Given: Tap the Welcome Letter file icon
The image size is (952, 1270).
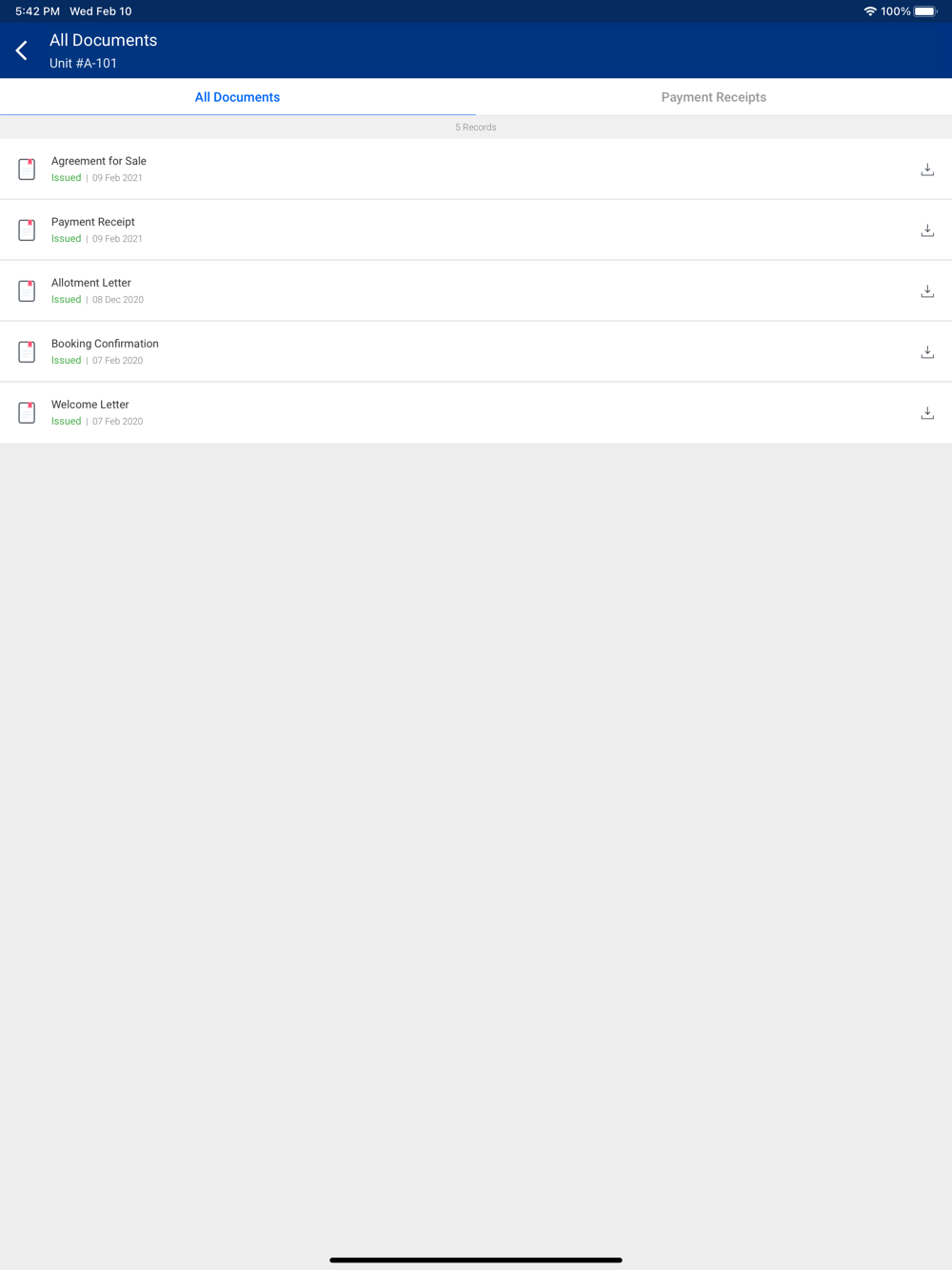Looking at the screenshot, I should click(27, 413).
